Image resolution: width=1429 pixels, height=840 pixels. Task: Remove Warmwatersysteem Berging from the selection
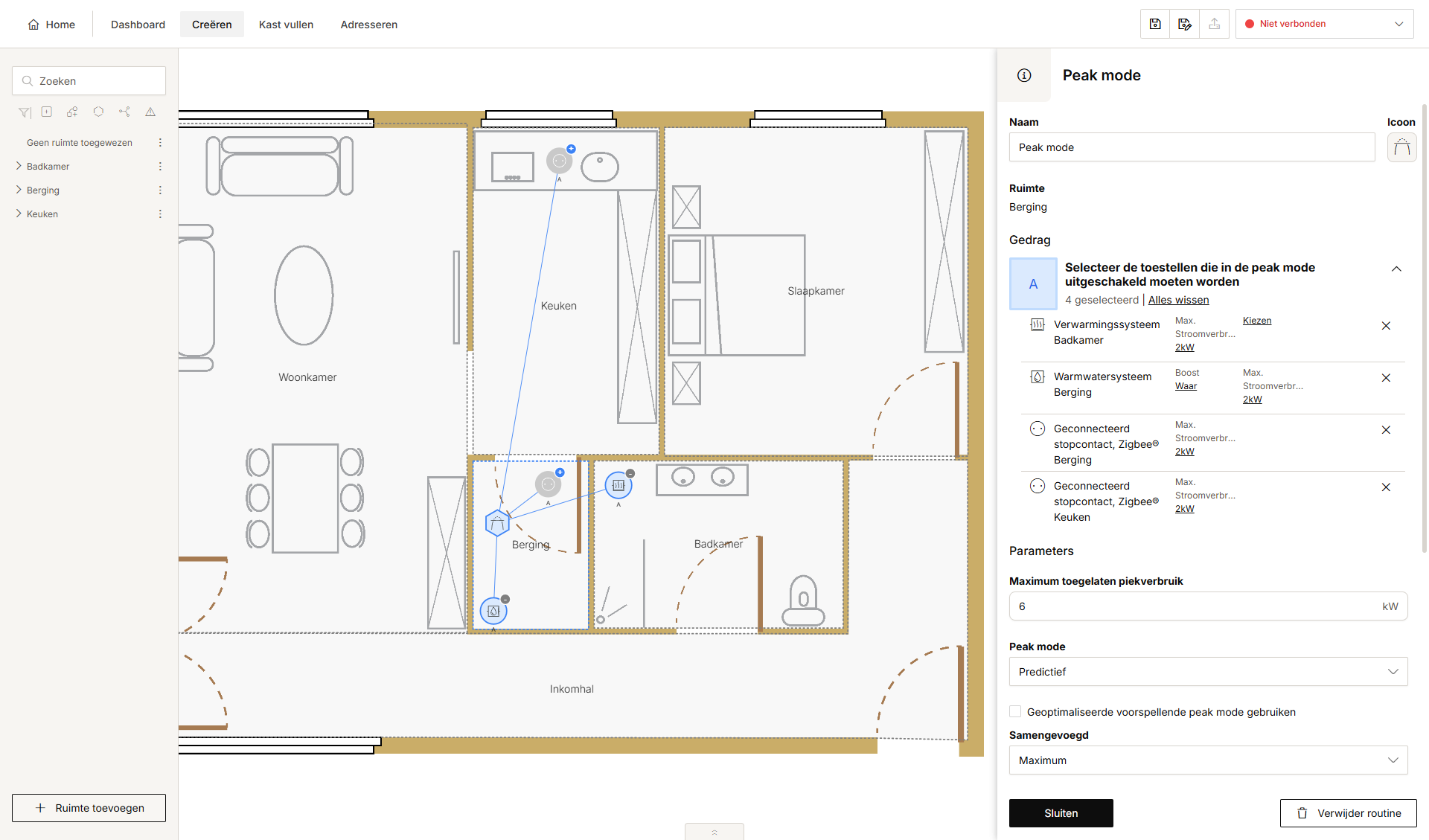coord(1386,378)
